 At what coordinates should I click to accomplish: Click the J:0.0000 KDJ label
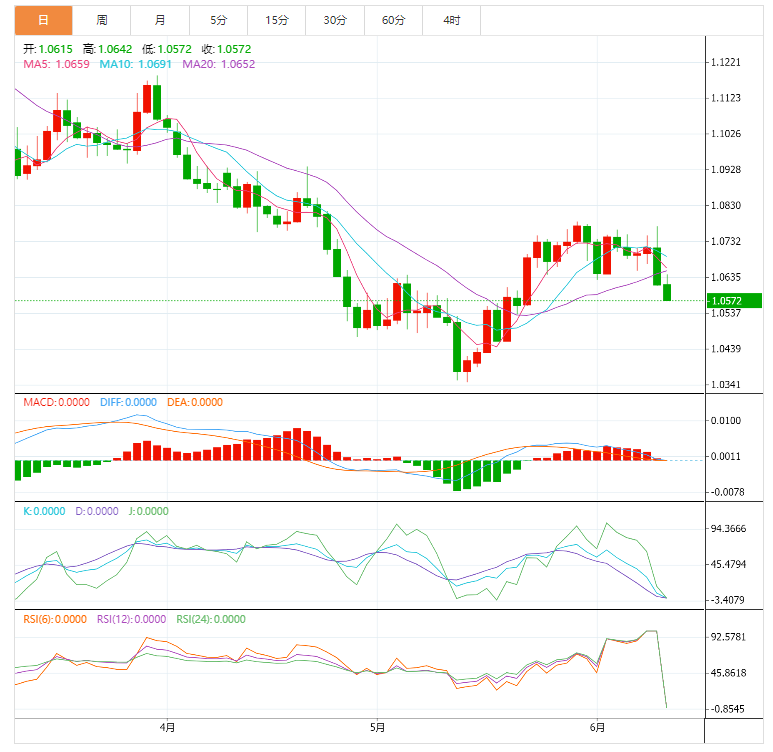(149, 511)
